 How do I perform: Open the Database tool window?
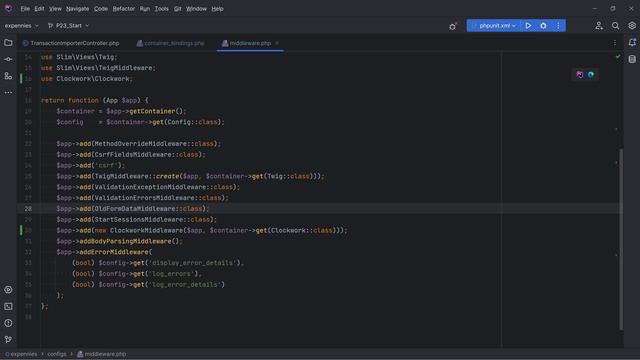pyautogui.click(x=632, y=59)
